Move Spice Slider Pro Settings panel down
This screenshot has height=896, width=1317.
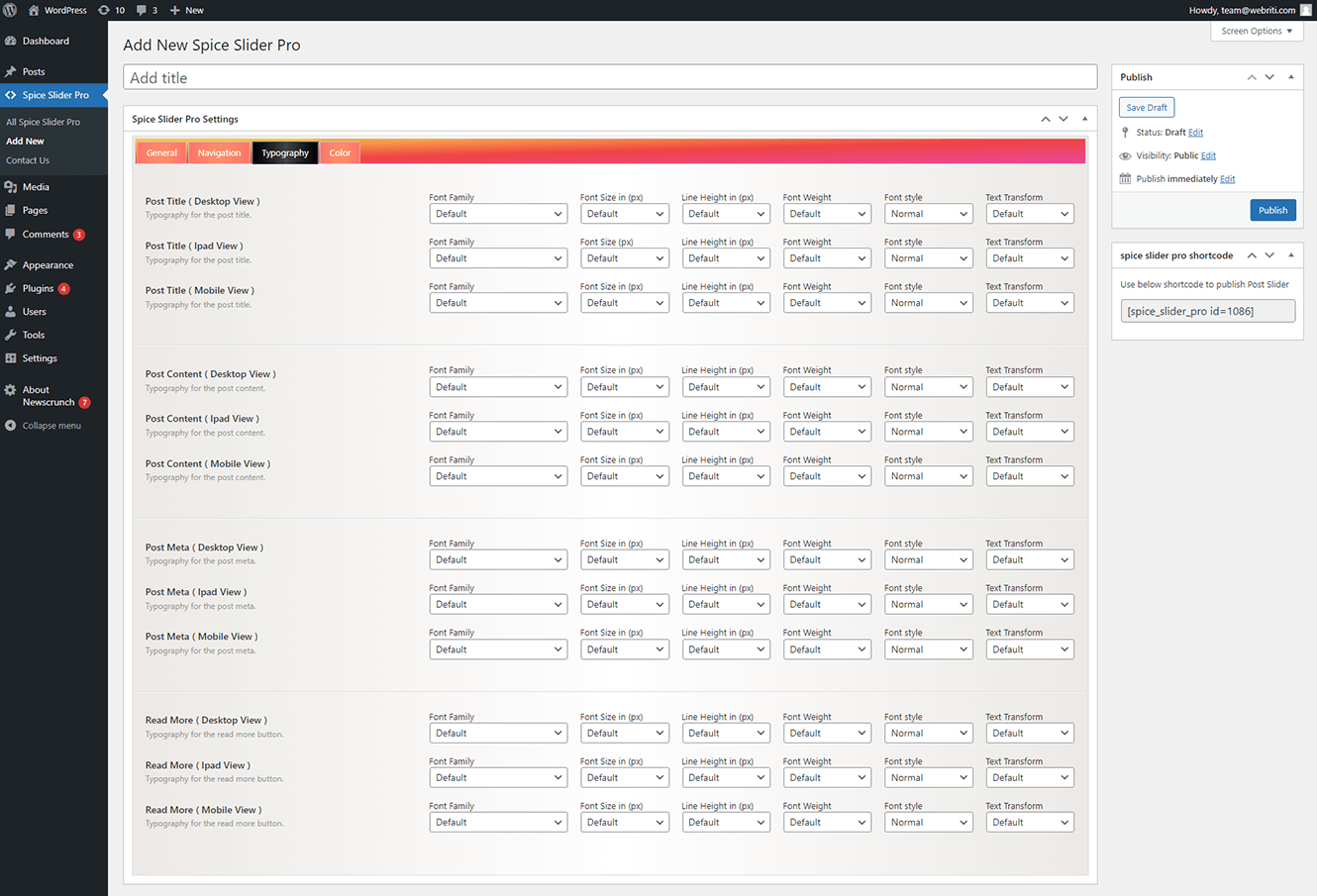[1064, 119]
